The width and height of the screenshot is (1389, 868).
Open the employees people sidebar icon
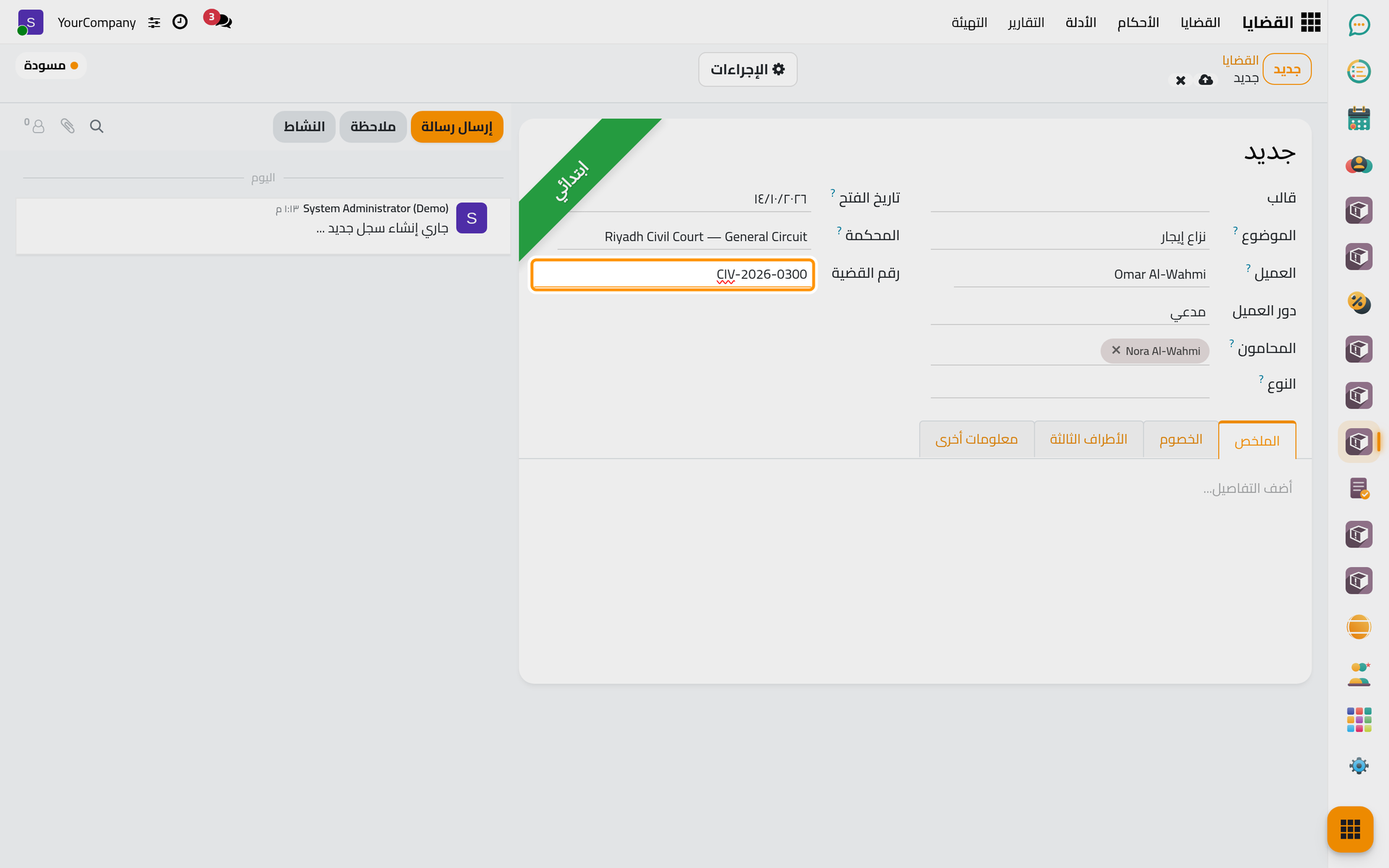pos(1359,673)
